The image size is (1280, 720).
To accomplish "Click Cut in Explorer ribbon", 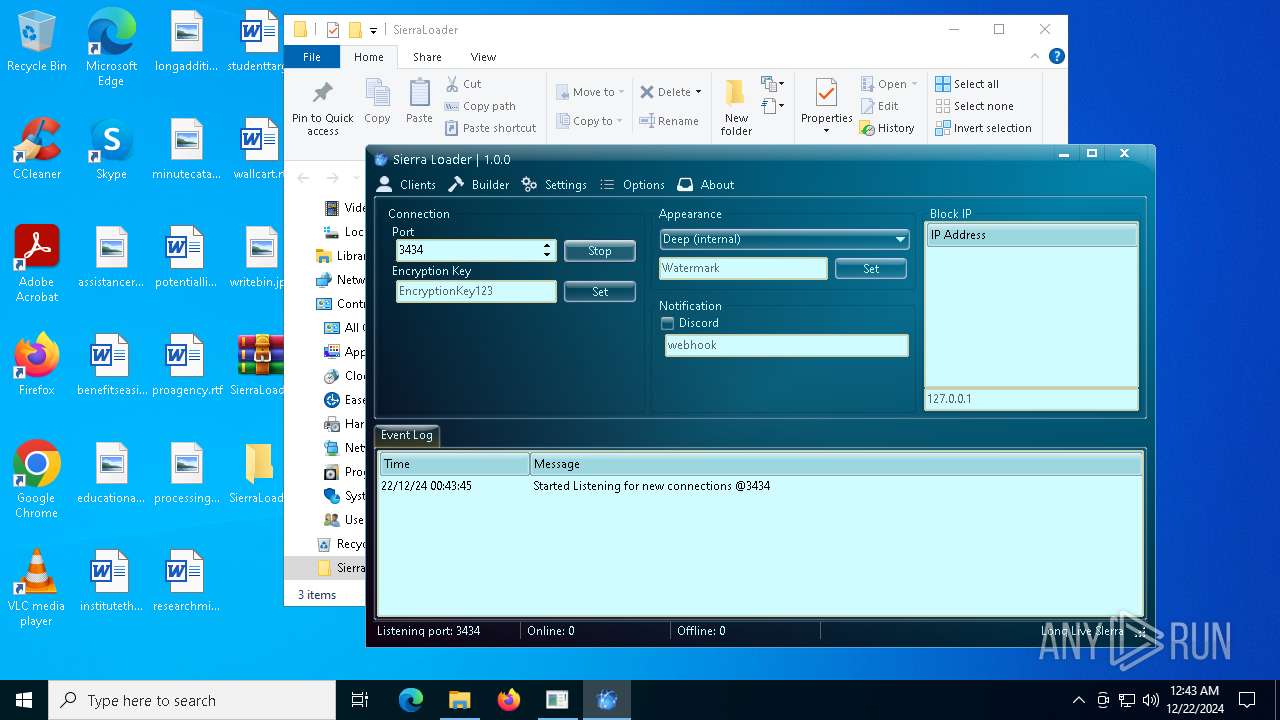I will click(x=463, y=84).
